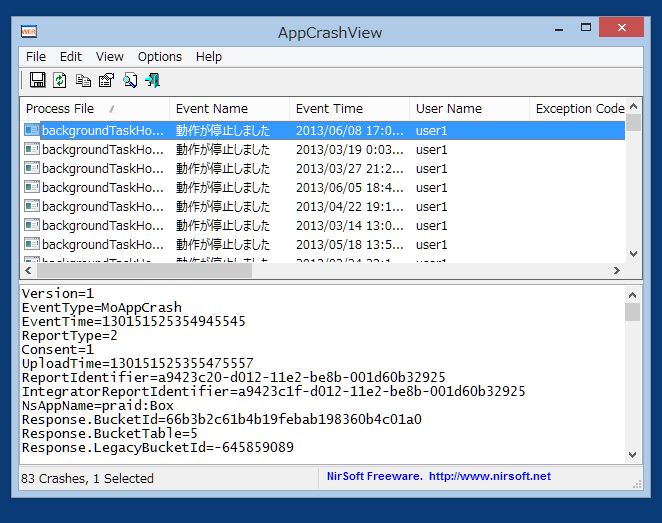Image resolution: width=662 pixels, height=523 pixels.
Task: Click icon of crash row dated 2013/06/05
Action: click(x=32, y=187)
